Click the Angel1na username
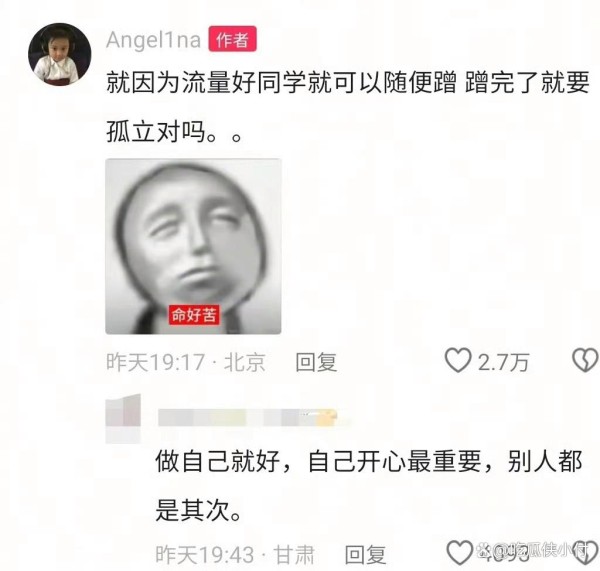 click(x=153, y=40)
